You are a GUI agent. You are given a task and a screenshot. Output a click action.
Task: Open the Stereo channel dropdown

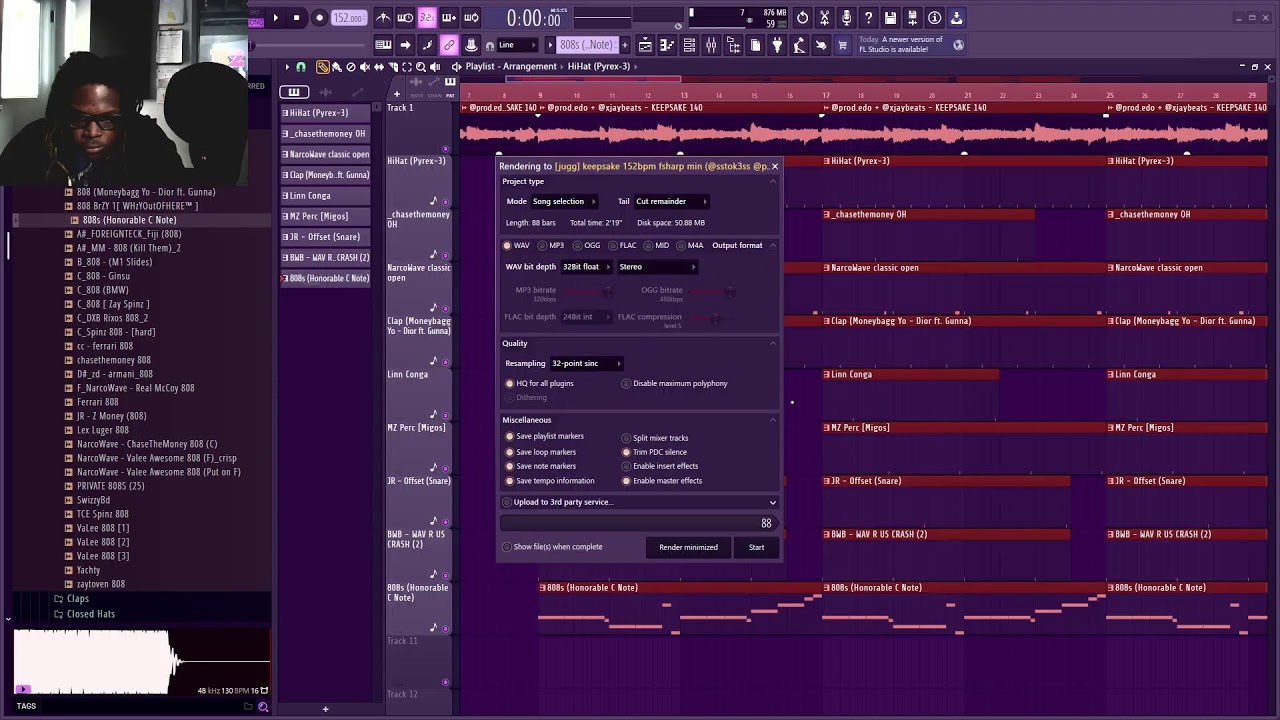tap(657, 267)
